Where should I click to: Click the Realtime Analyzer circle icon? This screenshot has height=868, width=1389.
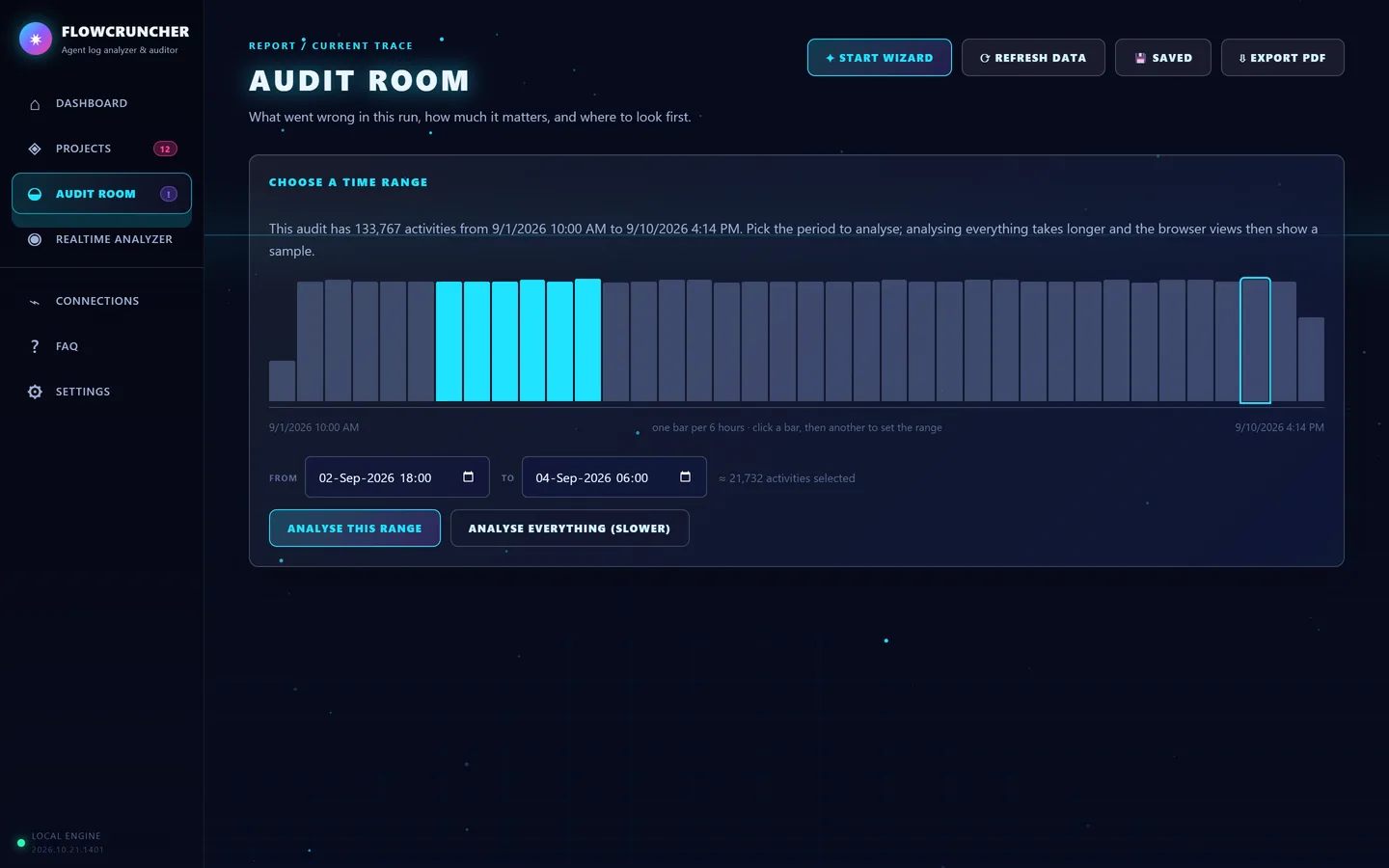click(35, 239)
